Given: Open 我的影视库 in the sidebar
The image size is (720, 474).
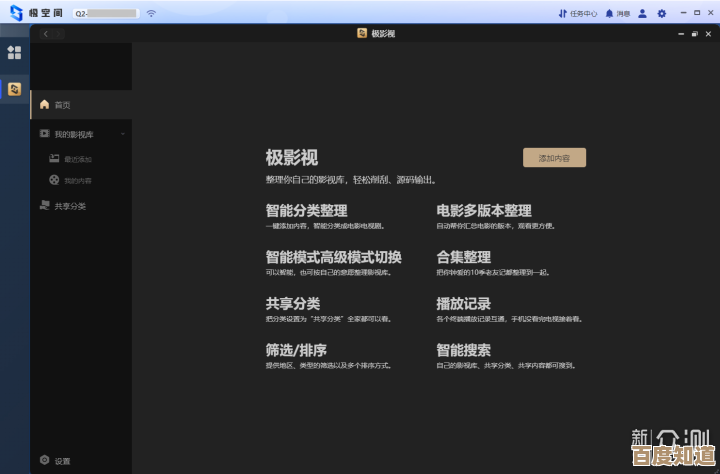Looking at the screenshot, I should (x=73, y=134).
